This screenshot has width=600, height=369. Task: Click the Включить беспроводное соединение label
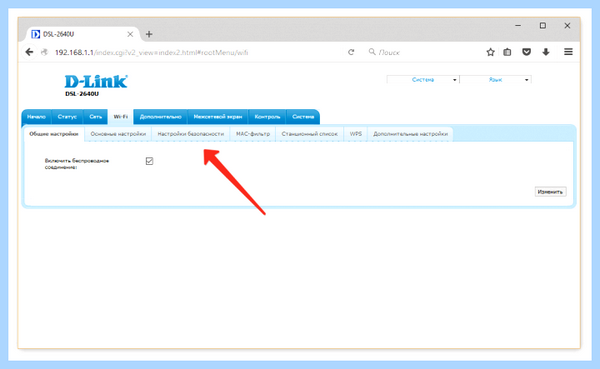[x=77, y=164]
